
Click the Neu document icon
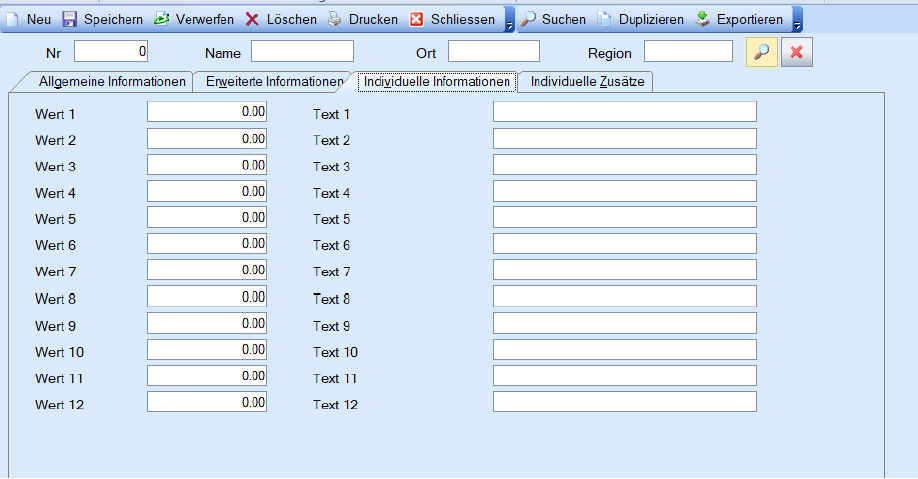point(12,19)
